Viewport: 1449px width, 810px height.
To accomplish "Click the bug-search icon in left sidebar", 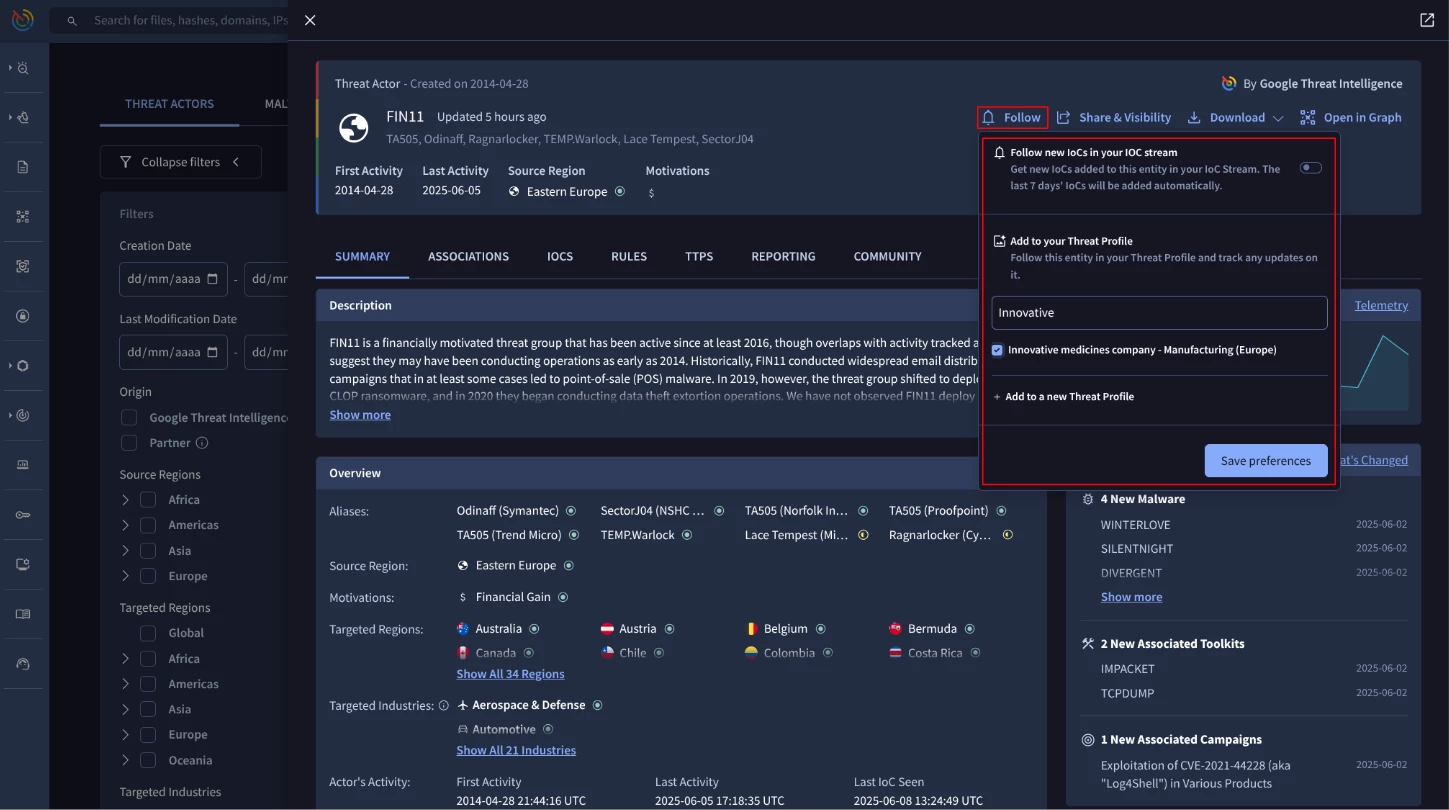I will 23,68.
